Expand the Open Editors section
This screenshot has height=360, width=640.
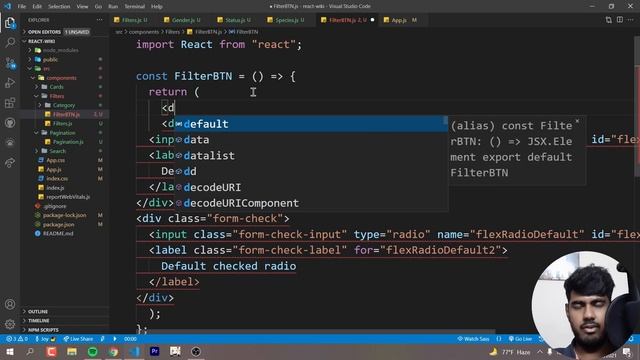(x=44, y=32)
